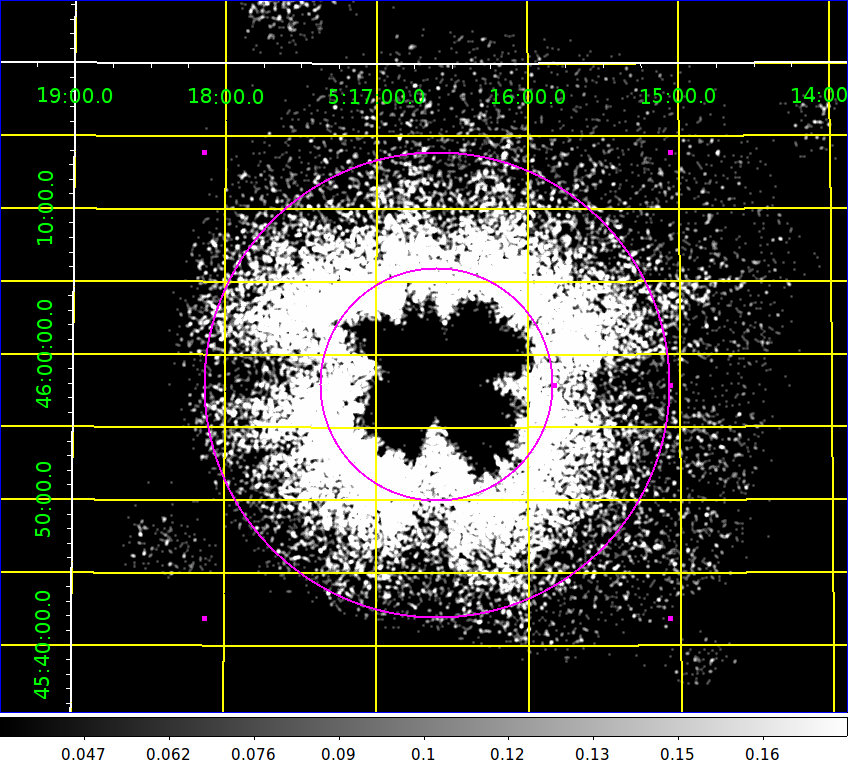Click the 0.15 colorbar value

(677, 753)
